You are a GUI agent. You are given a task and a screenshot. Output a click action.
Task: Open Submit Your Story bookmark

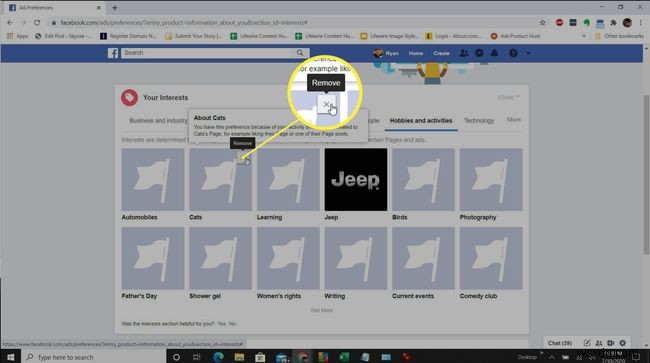(194, 36)
